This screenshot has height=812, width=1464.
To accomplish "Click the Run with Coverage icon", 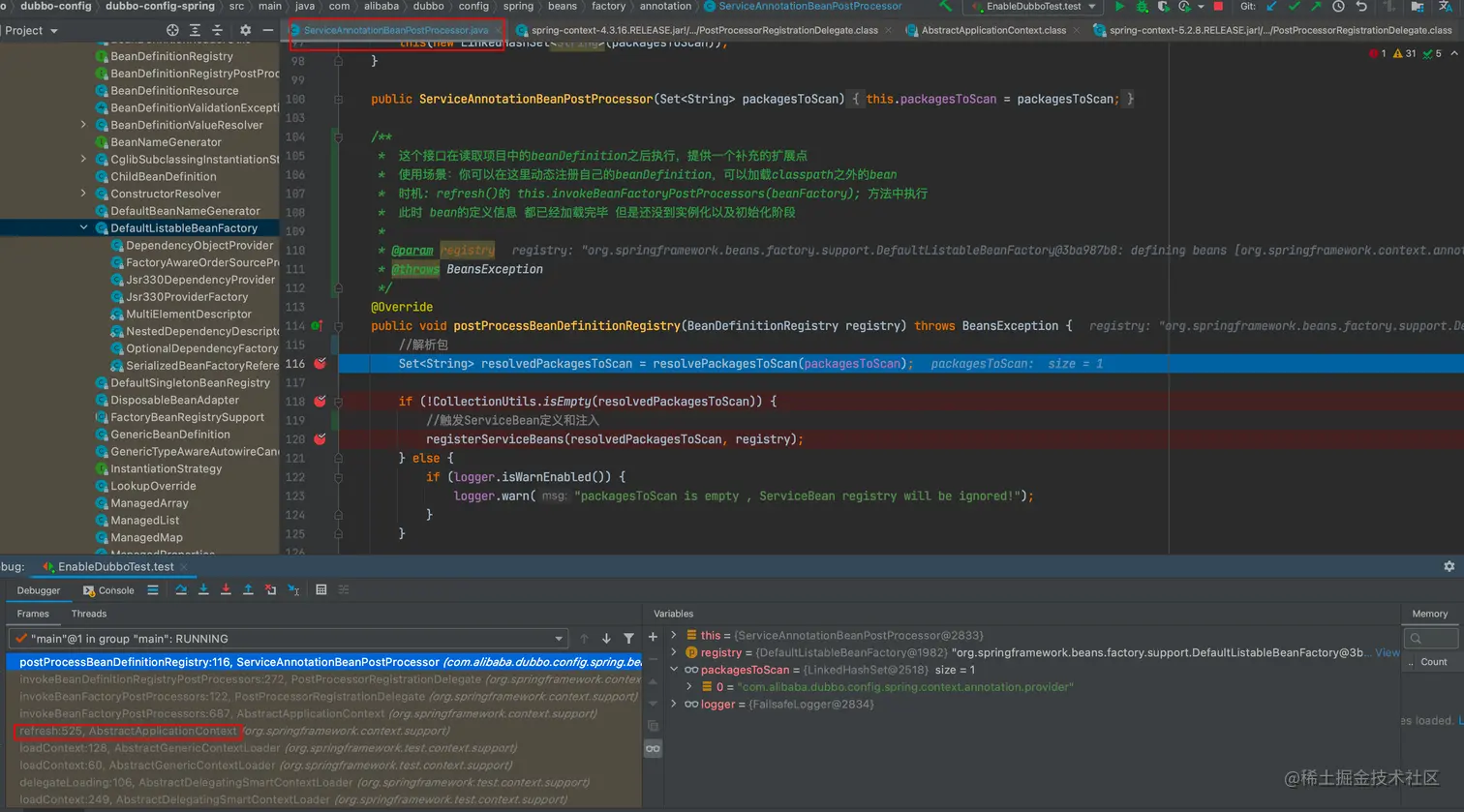I will pos(1163,6).
